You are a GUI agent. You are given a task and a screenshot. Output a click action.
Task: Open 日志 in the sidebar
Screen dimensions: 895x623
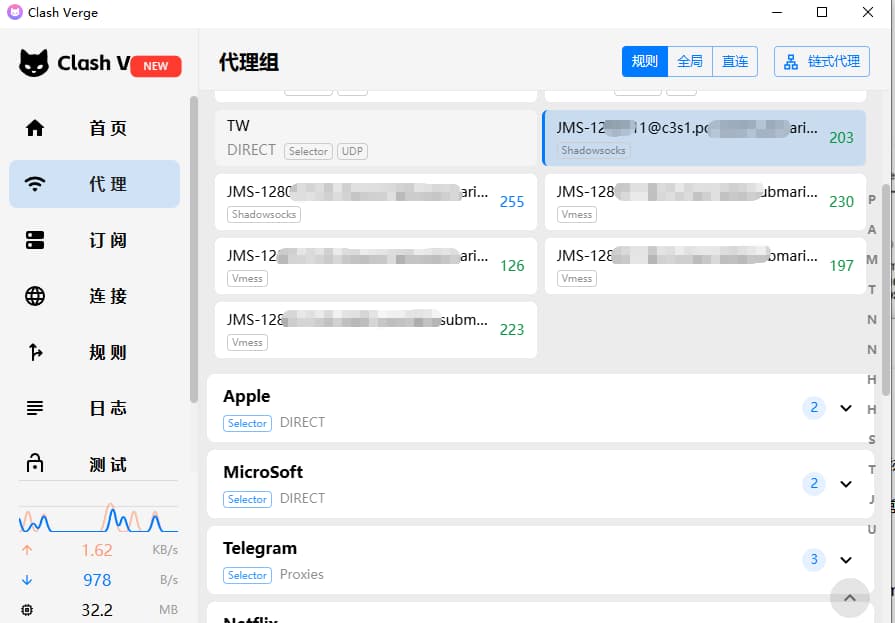coord(95,408)
